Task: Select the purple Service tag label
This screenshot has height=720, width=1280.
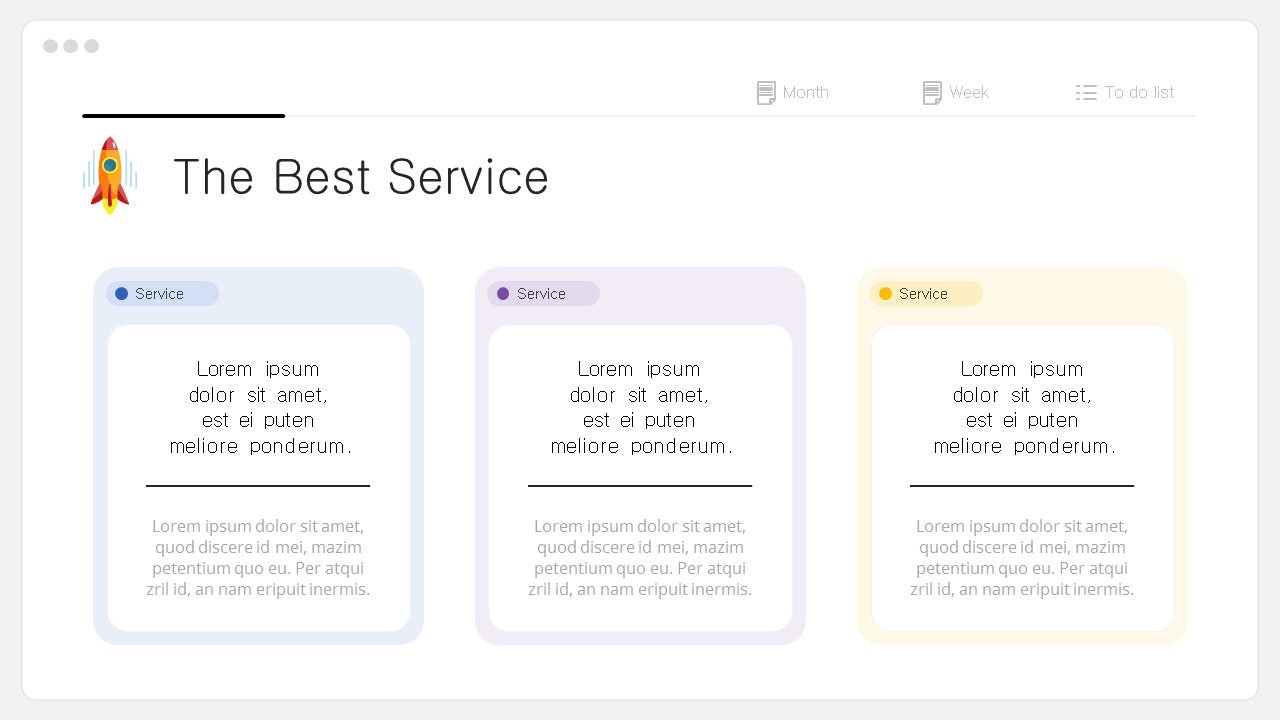Action: [x=542, y=294]
